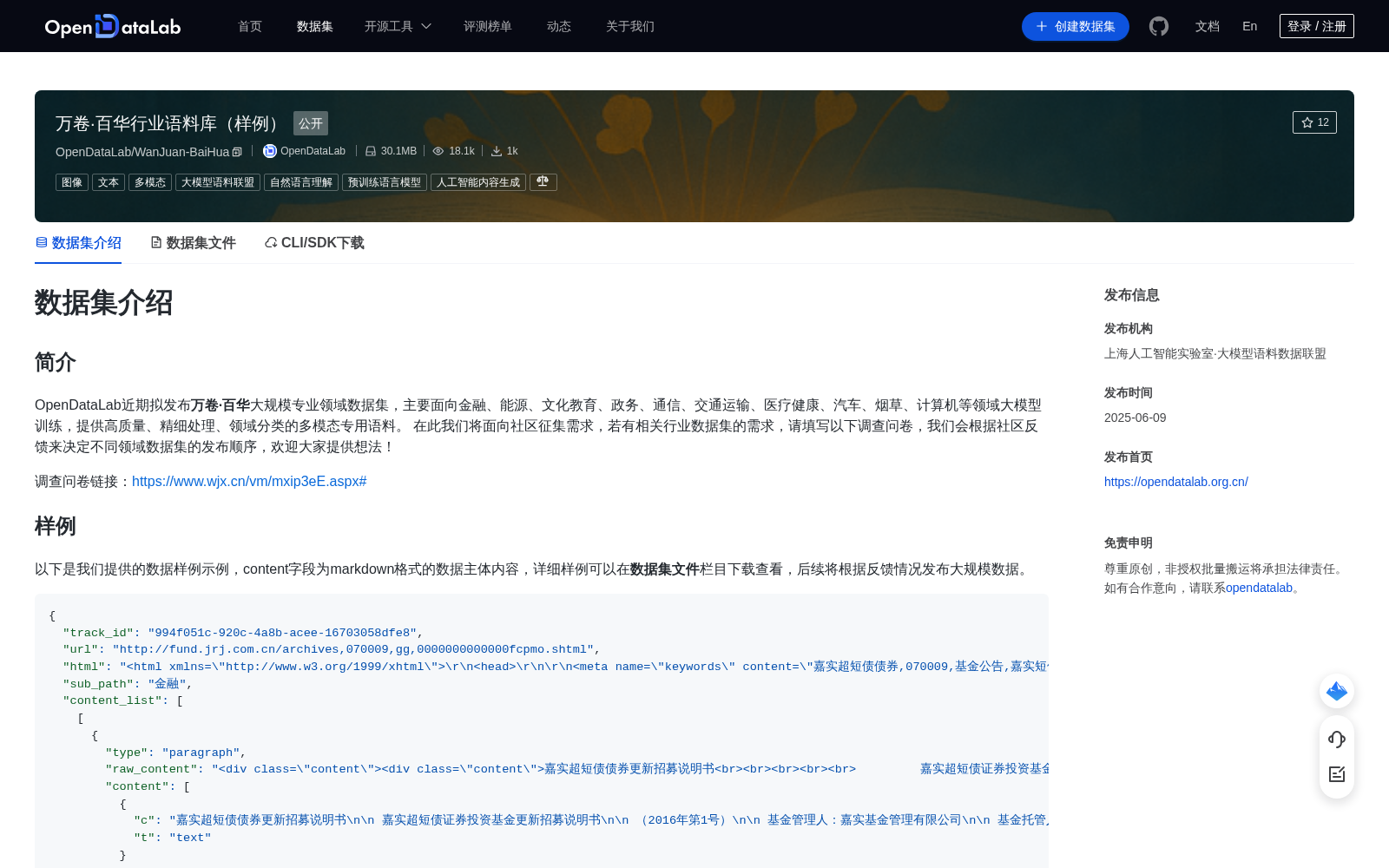Switch to the CLI/SDK下载 tab
The image size is (1389, 868).
314,243
